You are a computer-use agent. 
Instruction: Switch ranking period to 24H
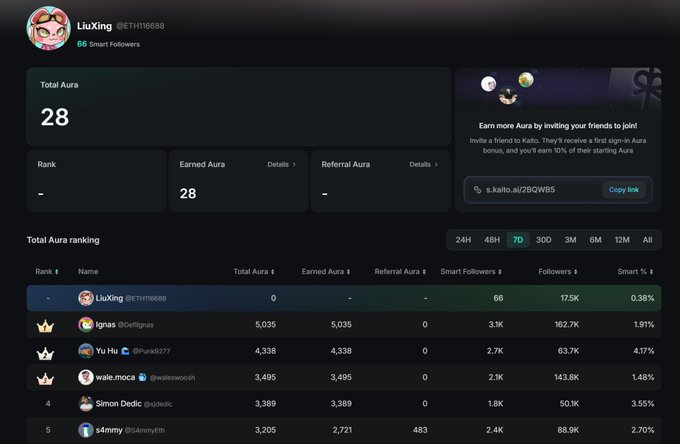[463, 240]
